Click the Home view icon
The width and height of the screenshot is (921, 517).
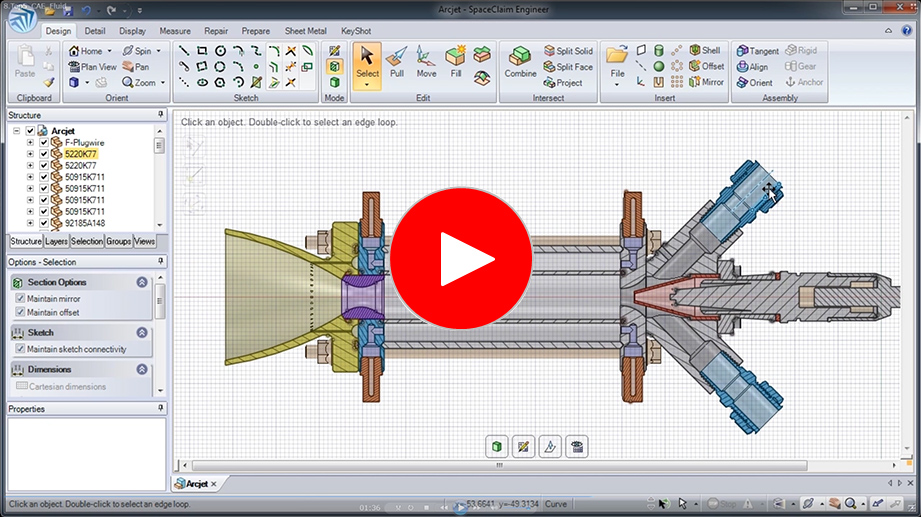74,51
